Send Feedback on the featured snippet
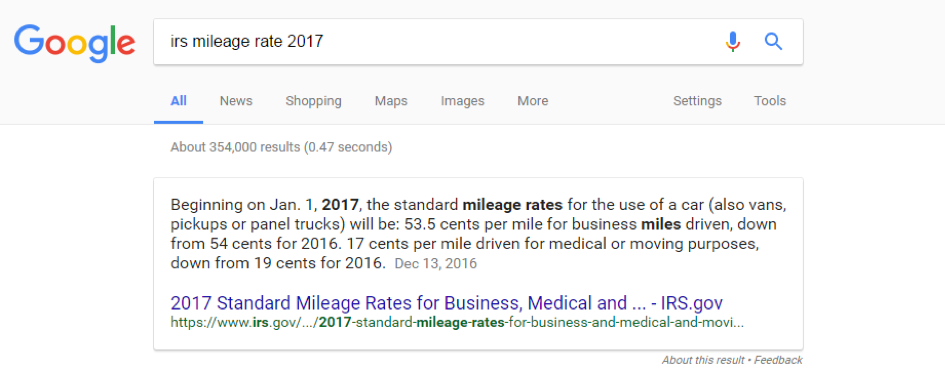 click(x=778, y=360)
